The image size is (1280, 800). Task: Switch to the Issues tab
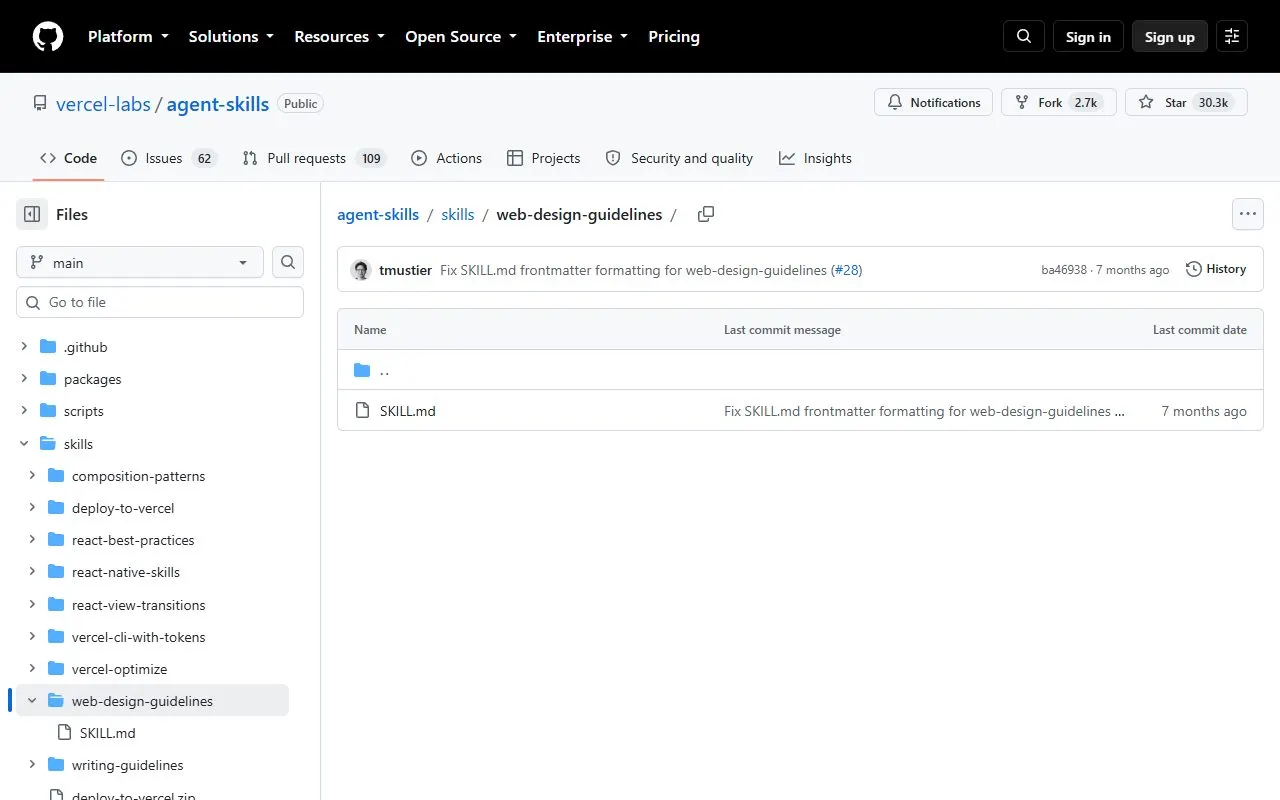pyautogui.click(x=168, y=158)
